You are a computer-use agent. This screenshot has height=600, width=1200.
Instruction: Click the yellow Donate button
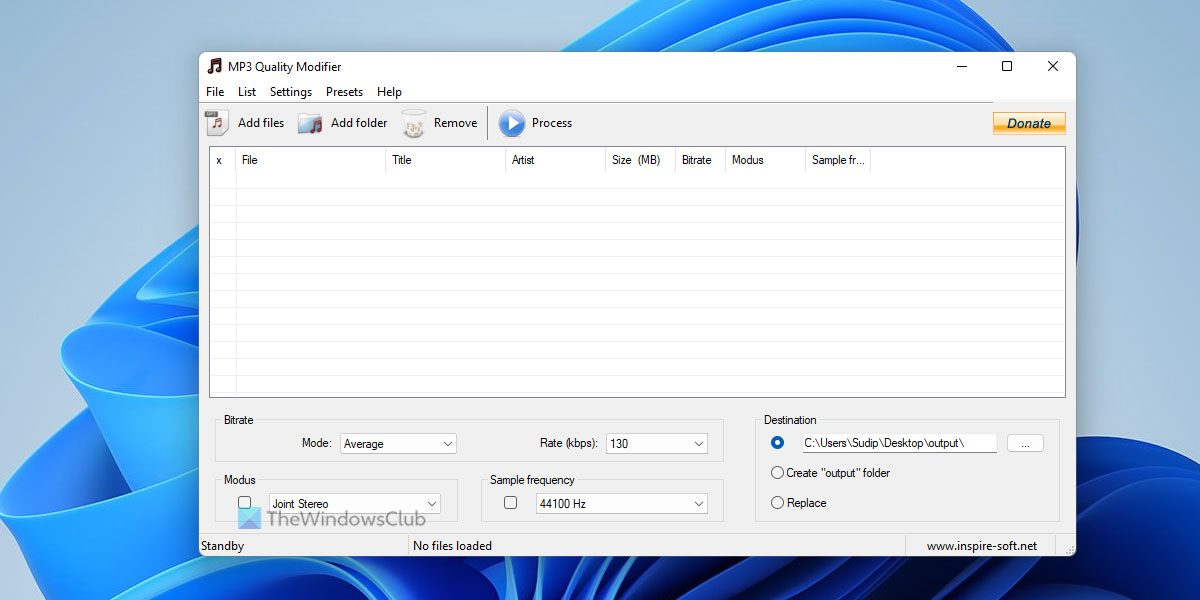click(x=1029, y=123)
